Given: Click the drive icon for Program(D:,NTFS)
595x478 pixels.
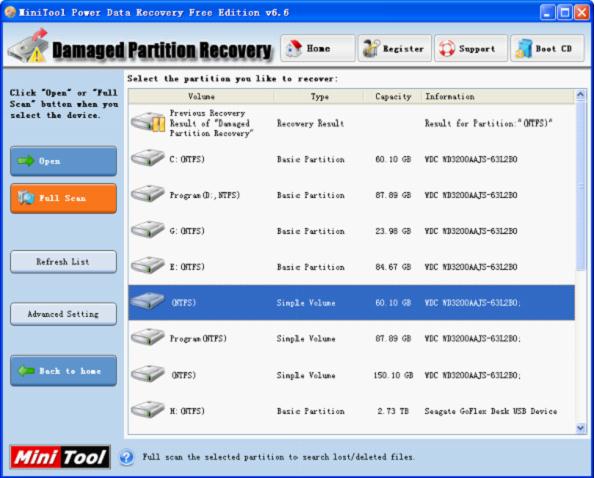Looking at the screenshot, I should coord(148,193).
